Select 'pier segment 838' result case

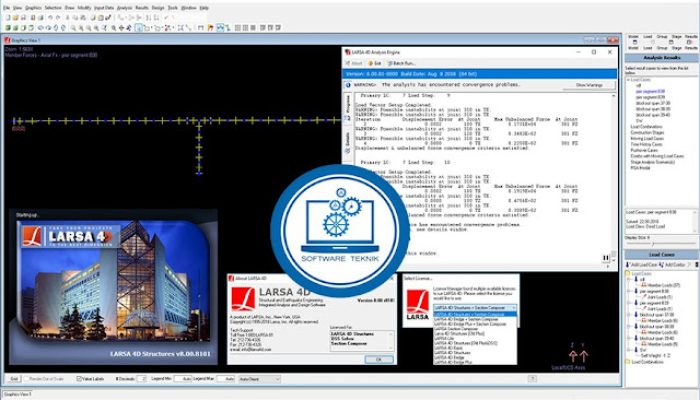point(650,92)
